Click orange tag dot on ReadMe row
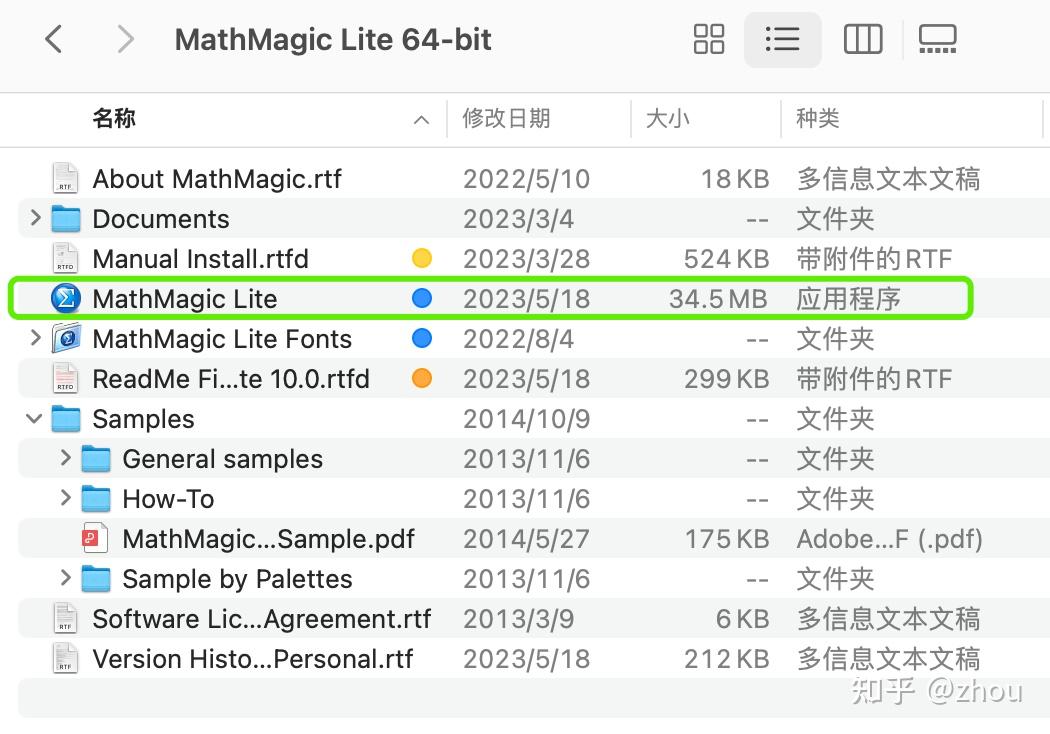The height and width of the screenshot is (734, 1050). (422, 378)
